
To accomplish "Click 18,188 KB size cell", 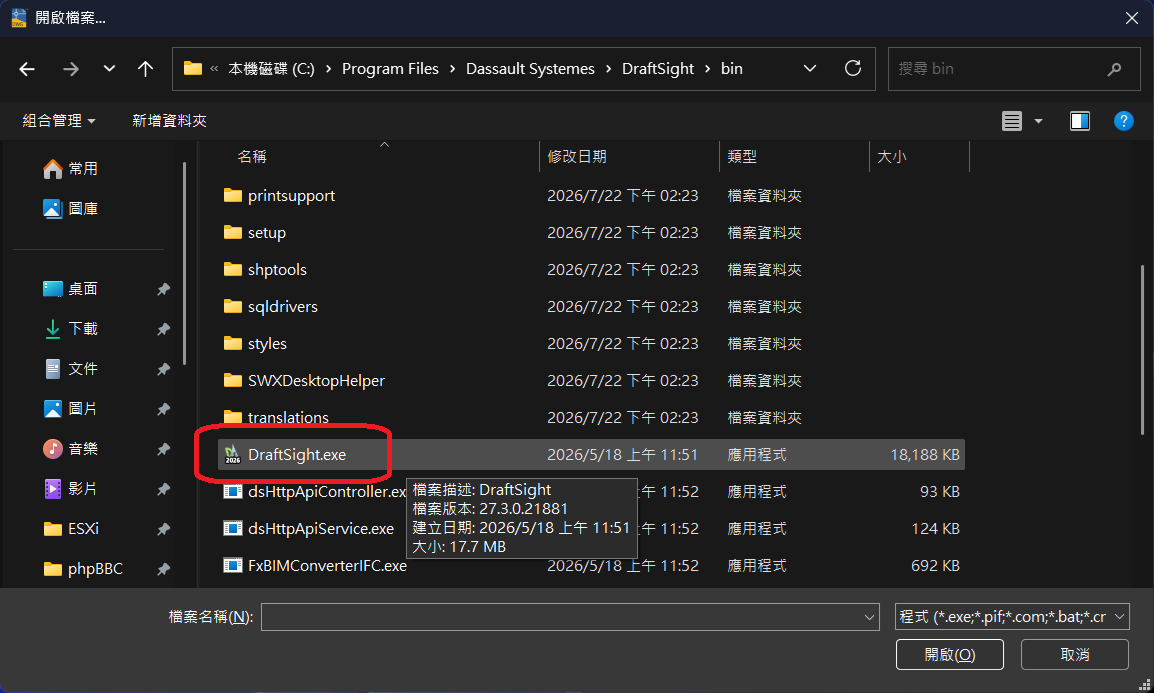I will [924, 455].
